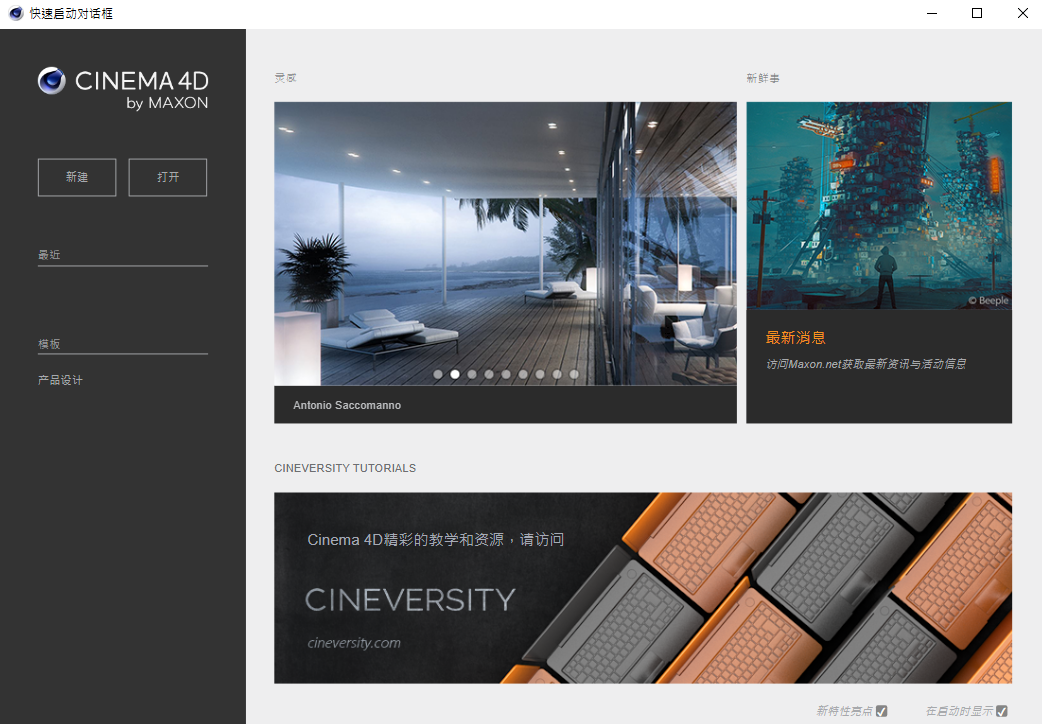The height and width of the screenshot is (724, 1042).
Task: Click the CINEMA 4D by MAXON logo
Action: tap(123, 88)
